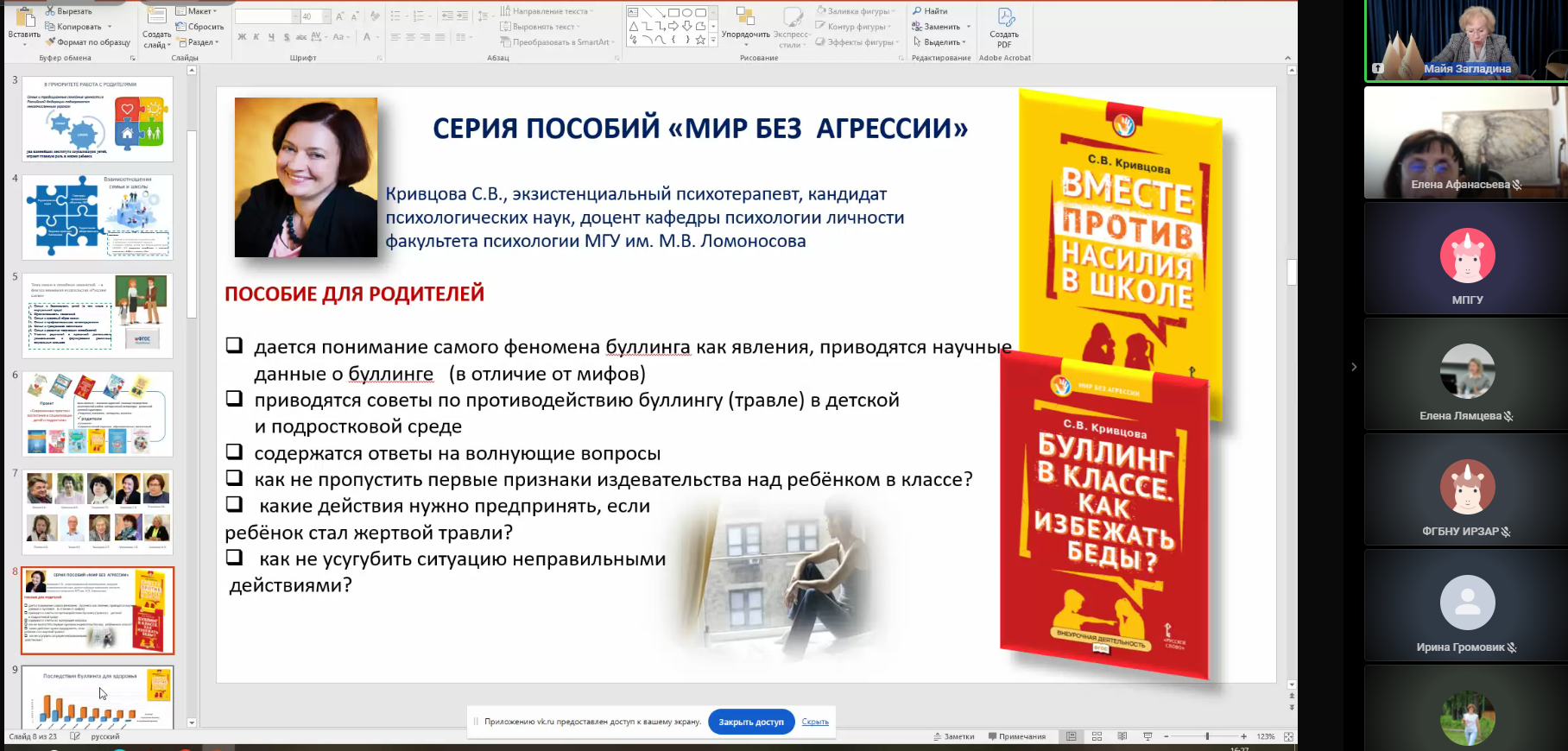Open Notes (Заметки) in status bar
1568x751 pixels.
pos(954,736)
